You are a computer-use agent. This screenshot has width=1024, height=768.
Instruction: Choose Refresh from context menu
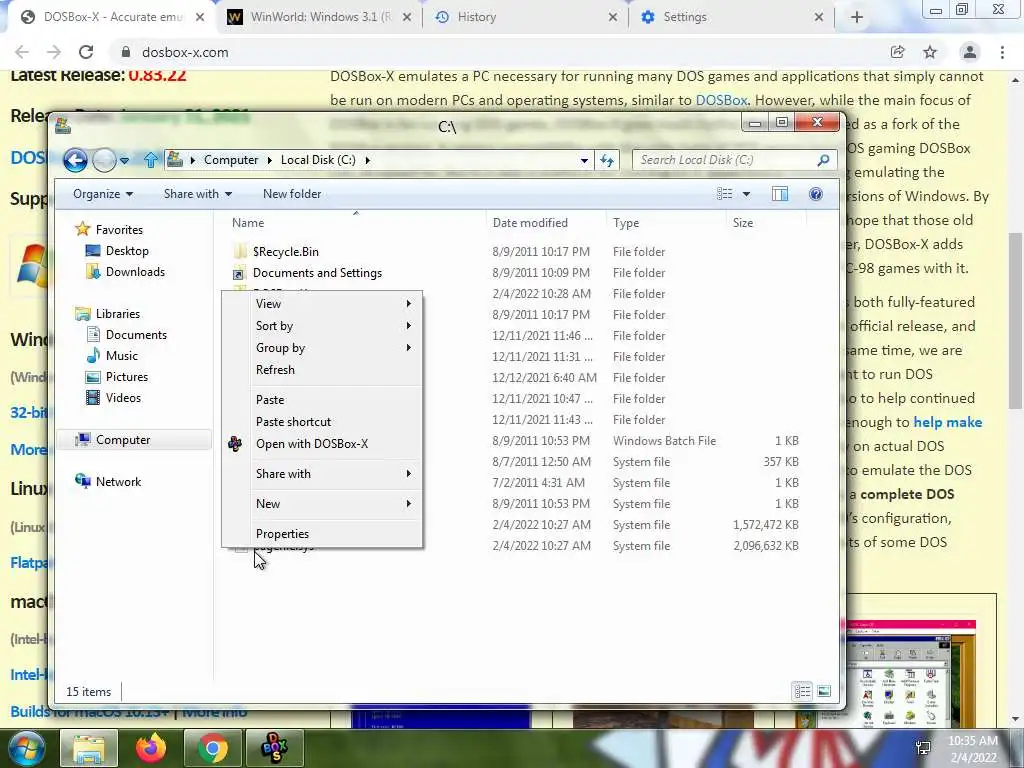[x=323, y=370]
